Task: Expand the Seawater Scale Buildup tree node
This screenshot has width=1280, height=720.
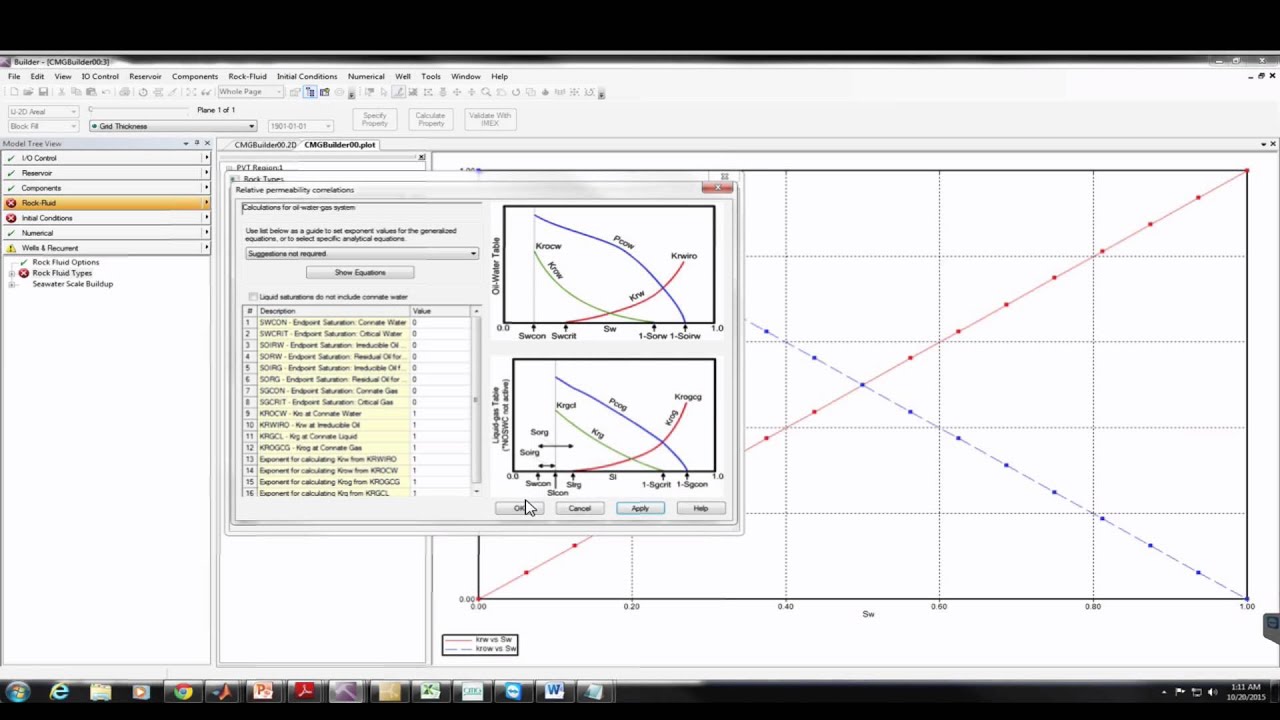Action: (12, 284)
